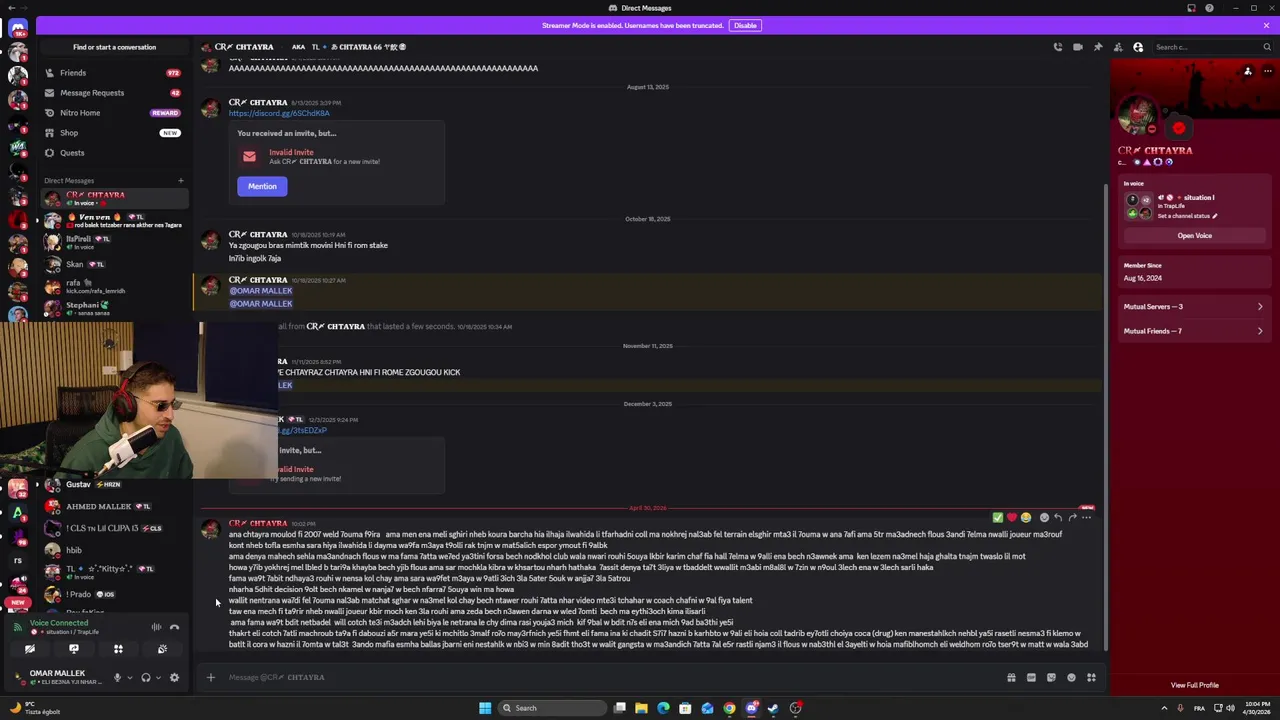1280x720 pixels.
Task: Click the Mention button on the invalid invite
Action: coord(262,186)
